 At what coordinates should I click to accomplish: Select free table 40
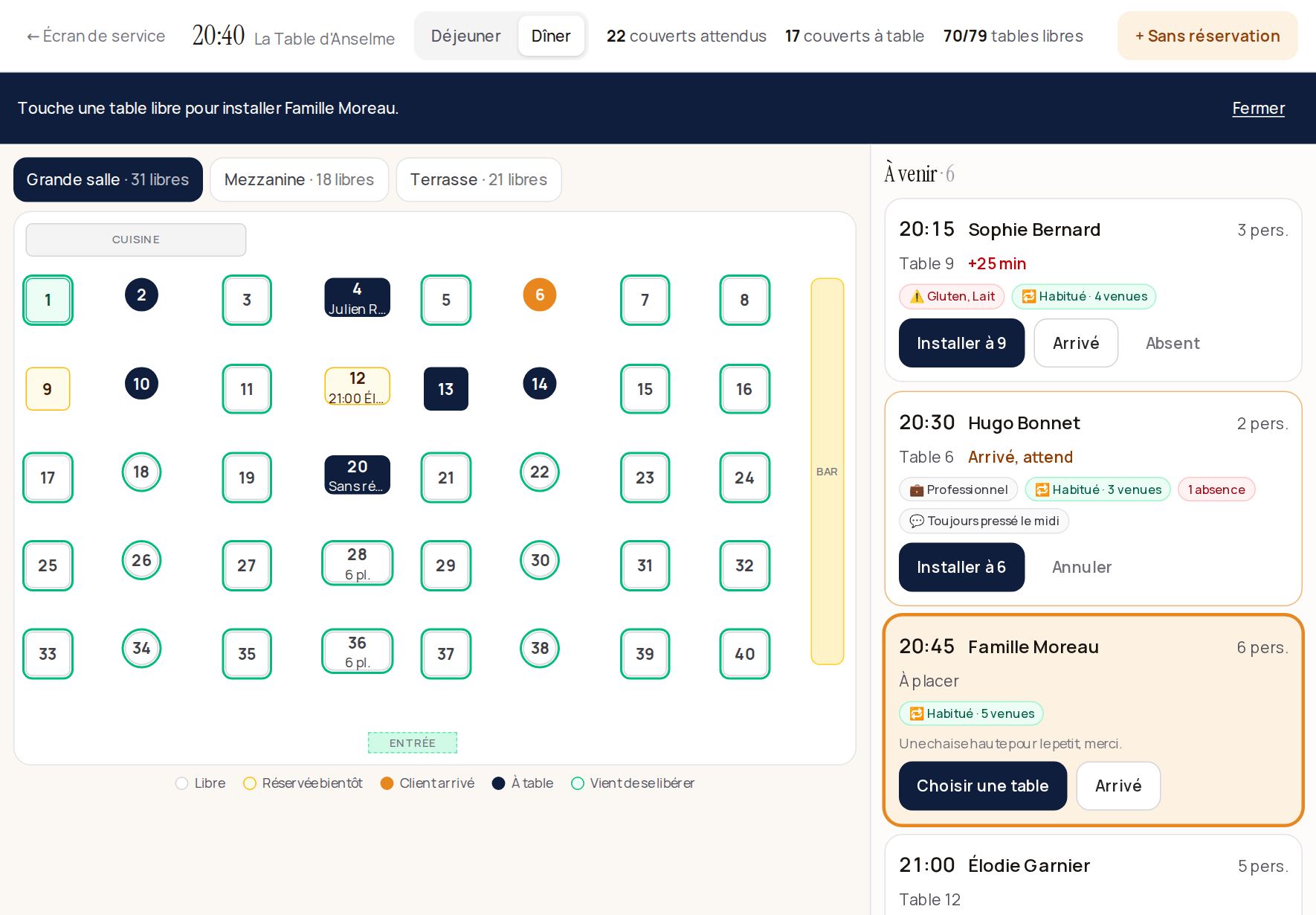click(x=744, y=654)
